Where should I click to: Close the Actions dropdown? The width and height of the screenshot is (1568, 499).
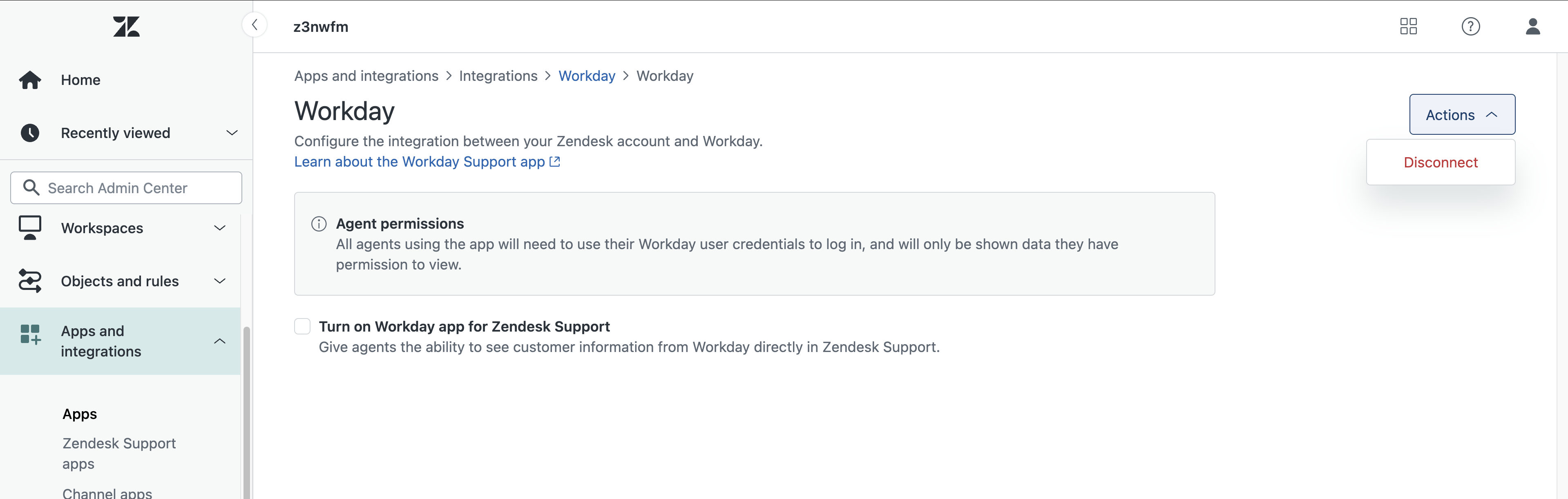[1461, 114]
